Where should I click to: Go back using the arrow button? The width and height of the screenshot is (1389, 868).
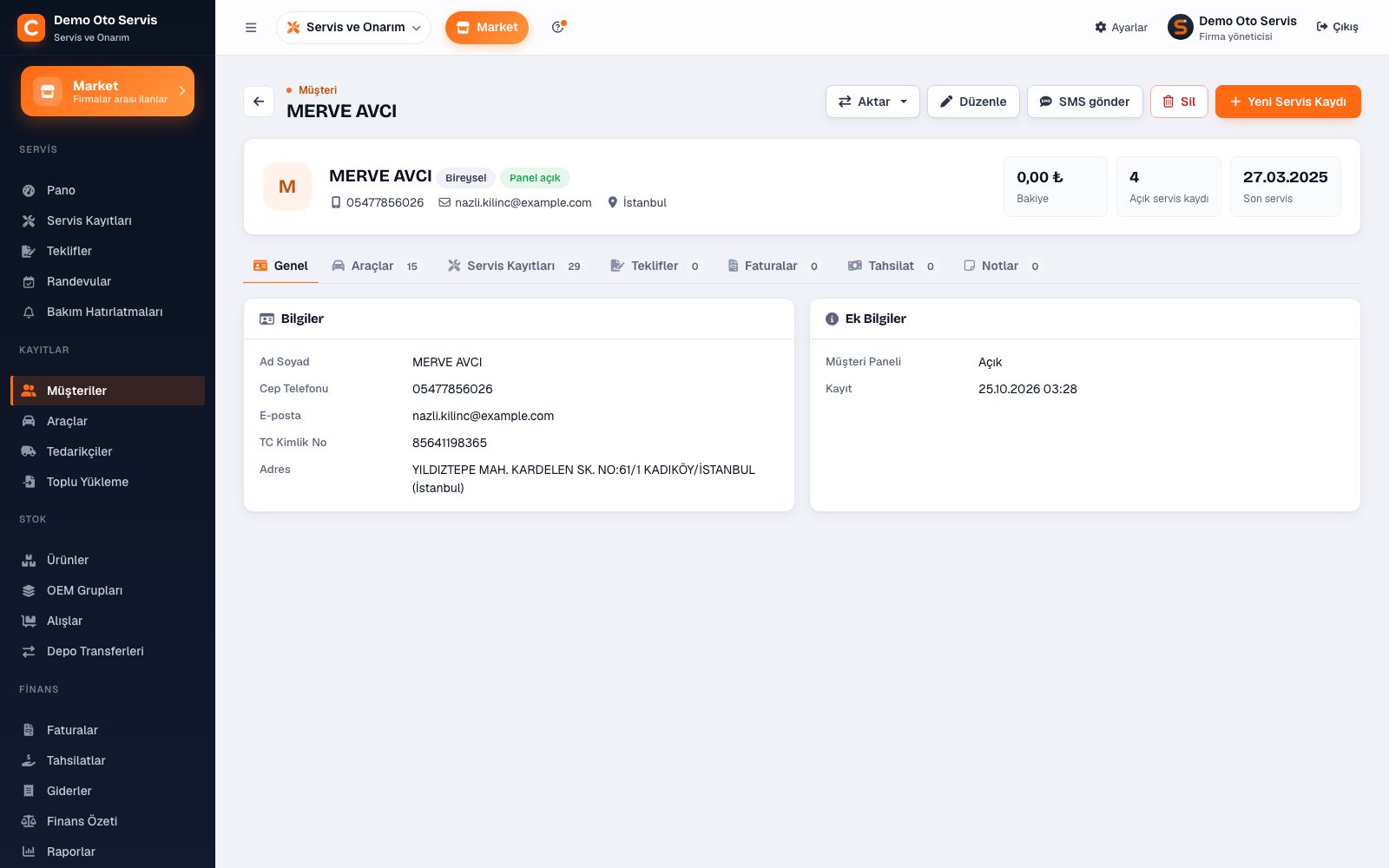pos(259,102)
